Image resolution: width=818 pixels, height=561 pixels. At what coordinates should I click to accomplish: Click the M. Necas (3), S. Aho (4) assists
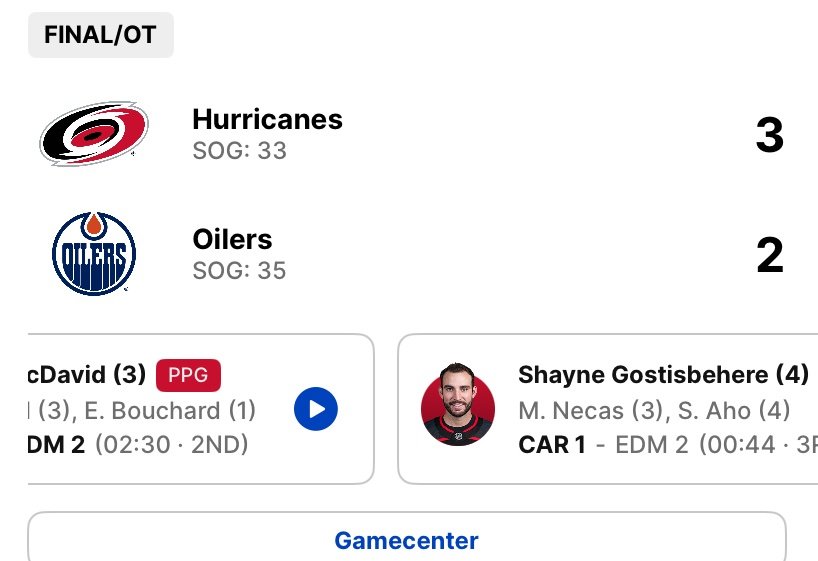pyautogui.click(x=654, y=411)
